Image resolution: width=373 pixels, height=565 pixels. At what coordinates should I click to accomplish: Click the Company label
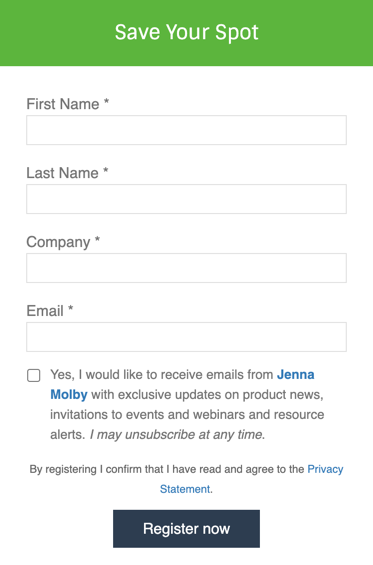[x=58, y=242]
